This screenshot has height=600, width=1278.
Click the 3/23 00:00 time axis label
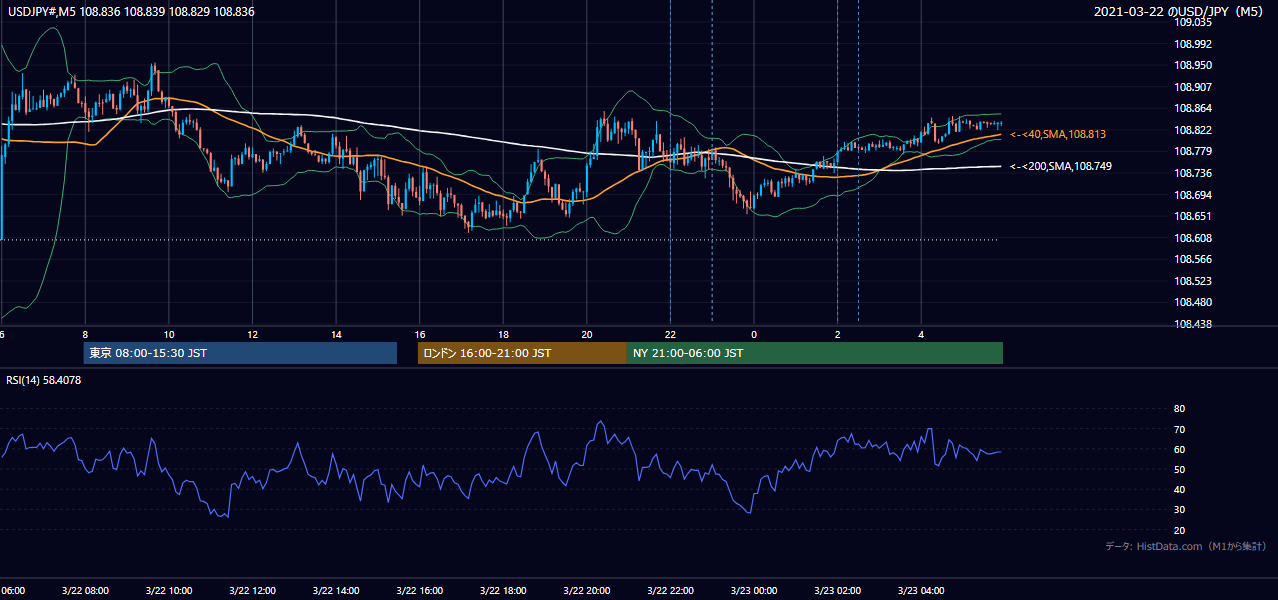pyautogui.click(x=753, y=591)
